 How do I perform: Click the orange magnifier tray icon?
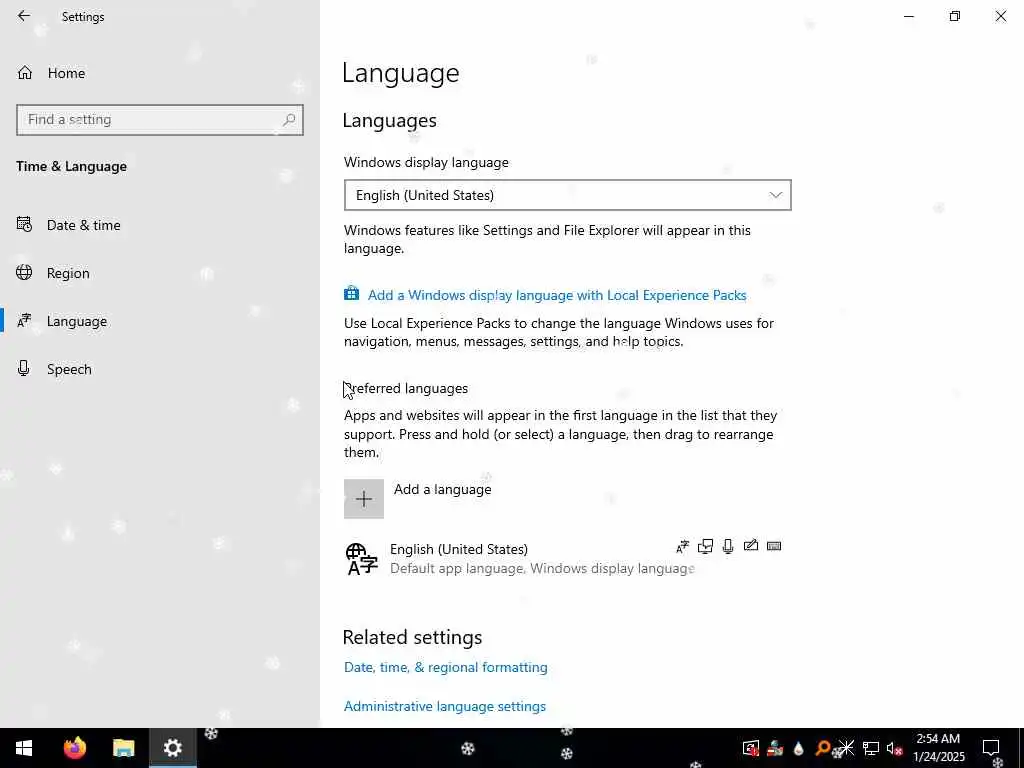click(x=823, y=748)
